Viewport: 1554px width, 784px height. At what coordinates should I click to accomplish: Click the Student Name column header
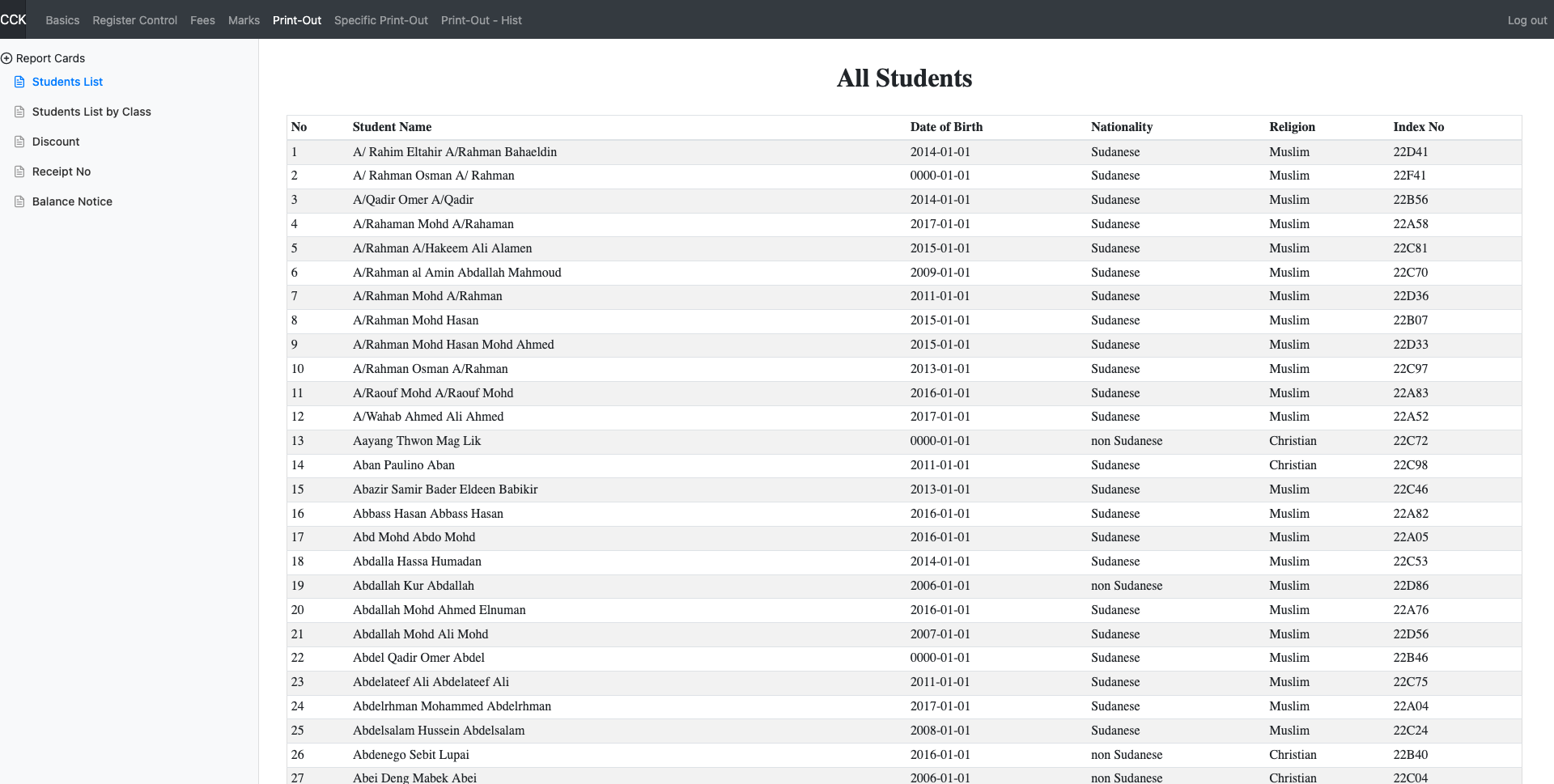tap(392, 127)
